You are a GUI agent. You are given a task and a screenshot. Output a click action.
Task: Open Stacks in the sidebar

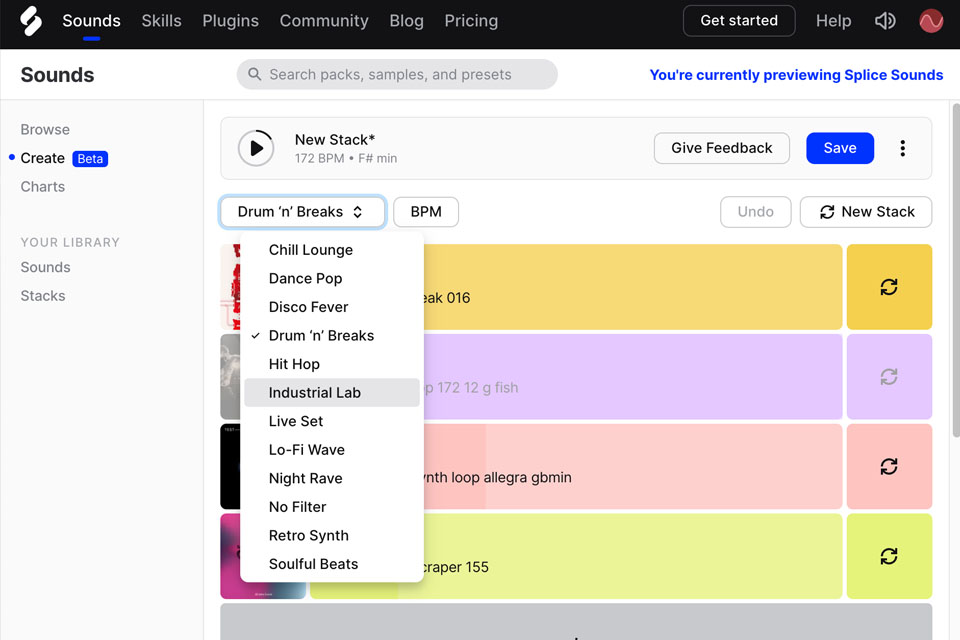click(x=43, y=296)
